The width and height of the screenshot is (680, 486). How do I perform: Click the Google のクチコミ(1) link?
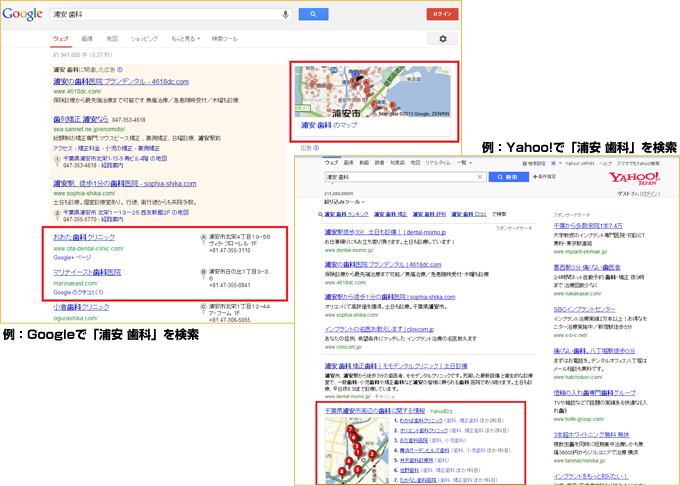coord(78,292)
